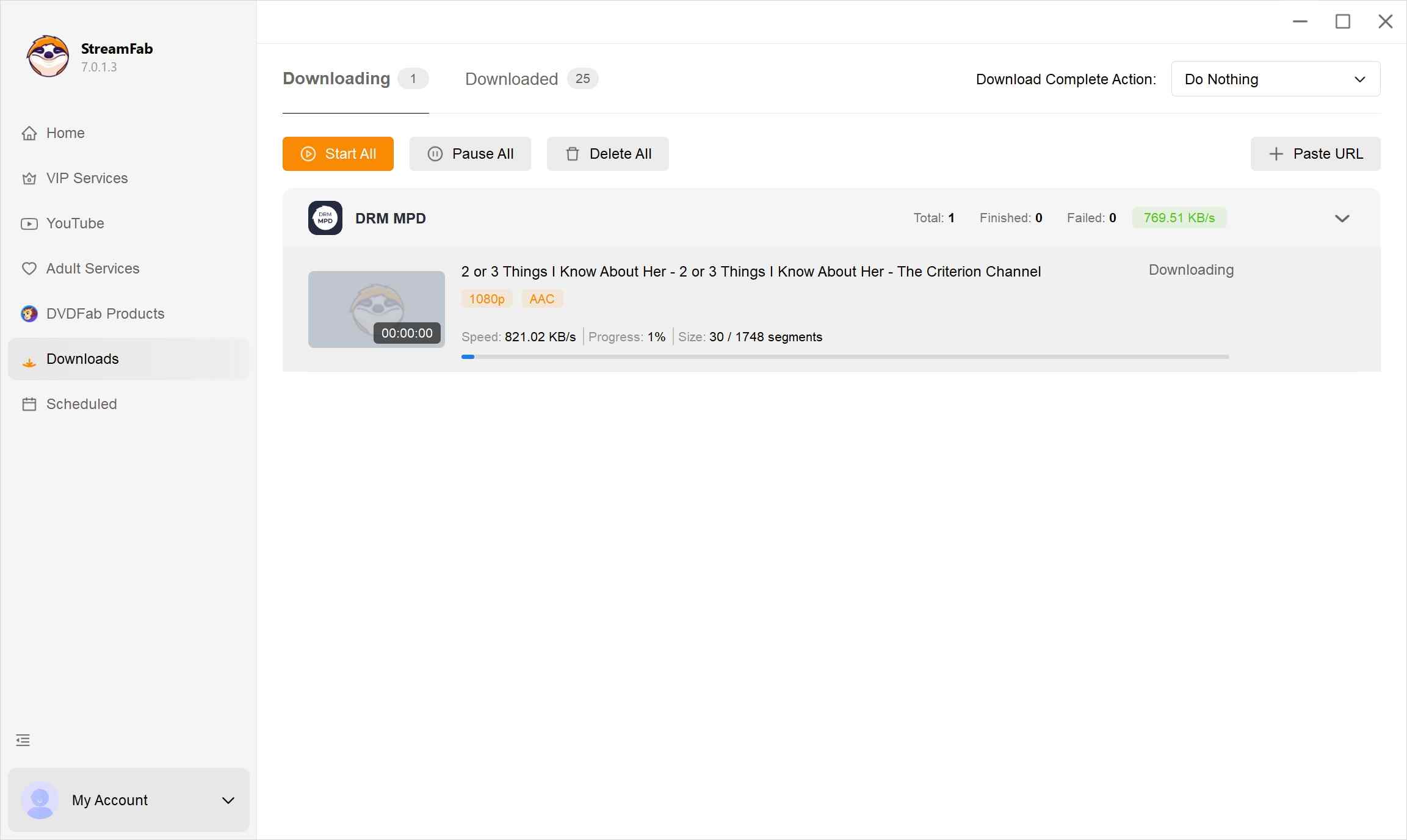
Task: Open the Download Complete Action dropdown
Action: tap(1275, 79)
